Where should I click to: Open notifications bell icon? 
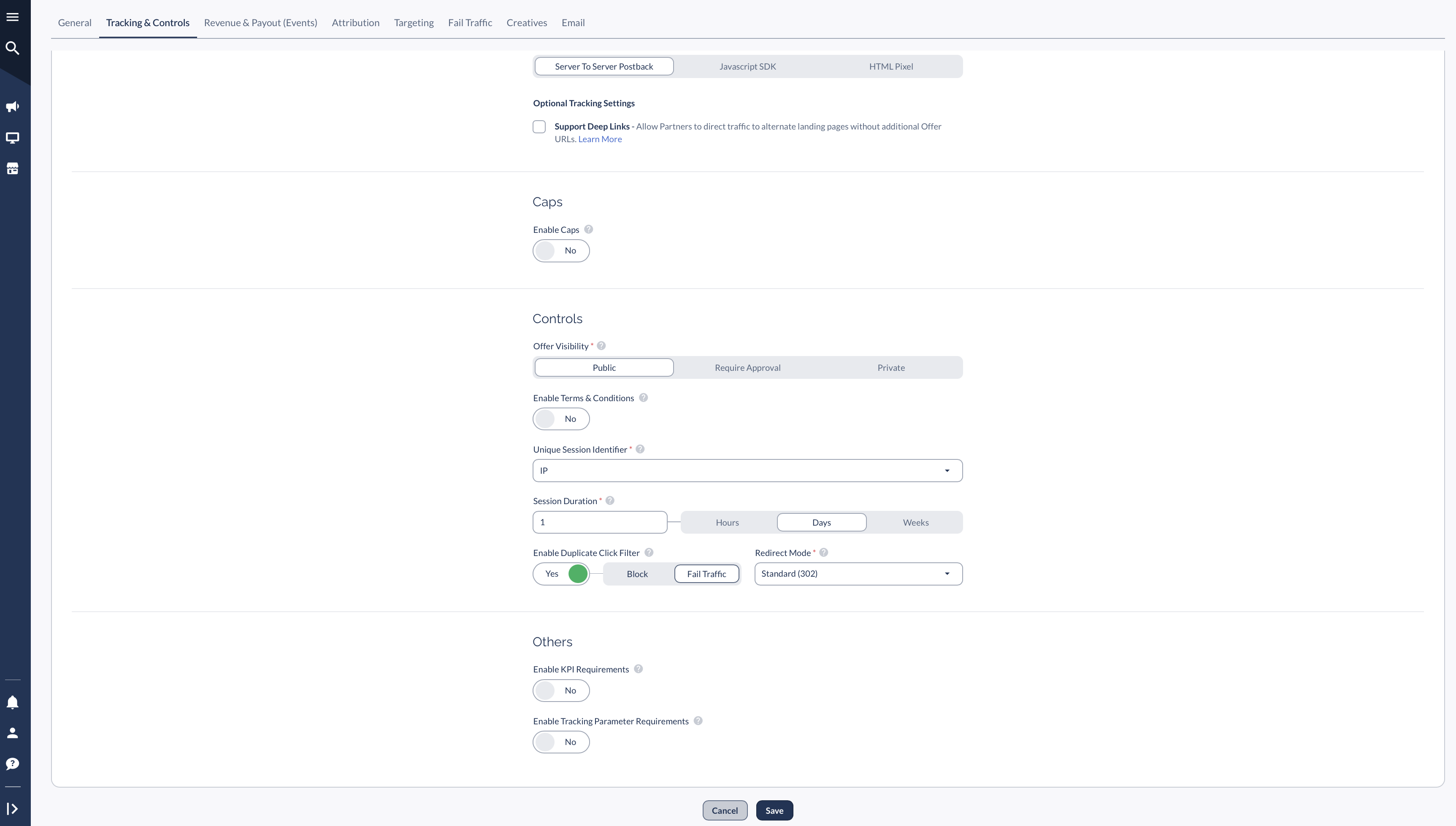[13, 702]
